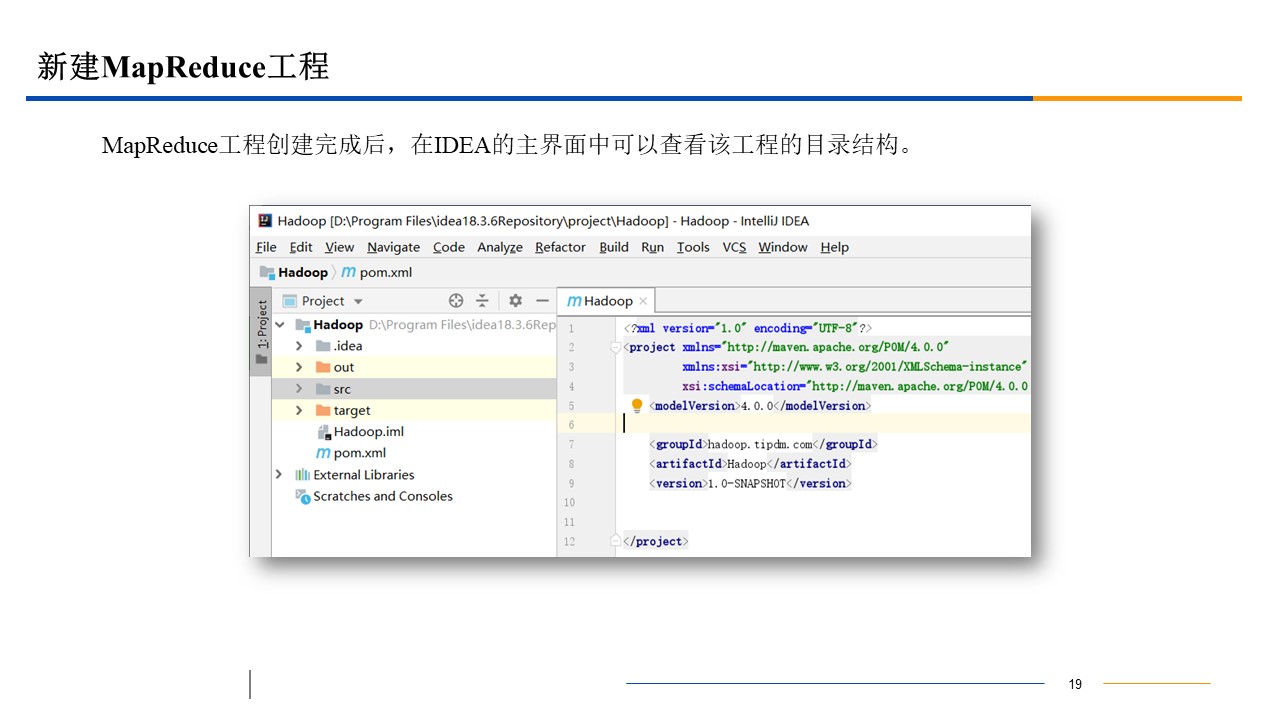Select Hadoop.iml file in project tree

point(368,432)
